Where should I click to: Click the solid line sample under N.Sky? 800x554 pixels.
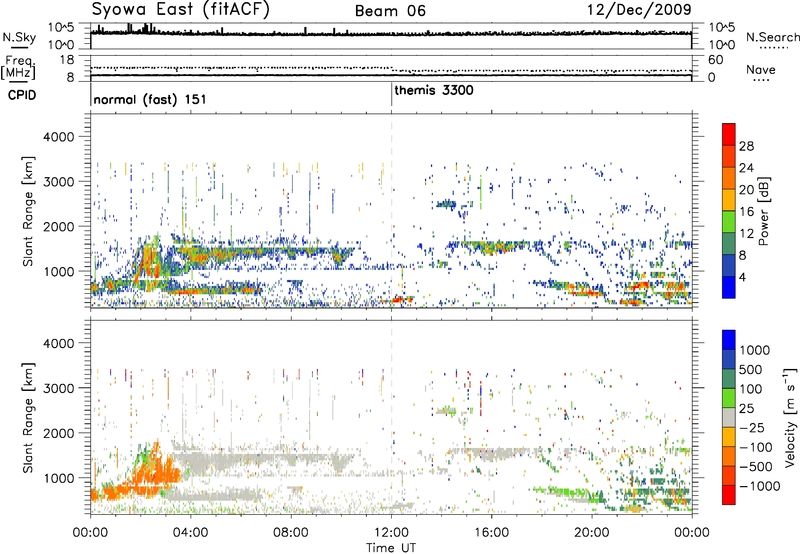pyautogui.click(x=19, y=47)
